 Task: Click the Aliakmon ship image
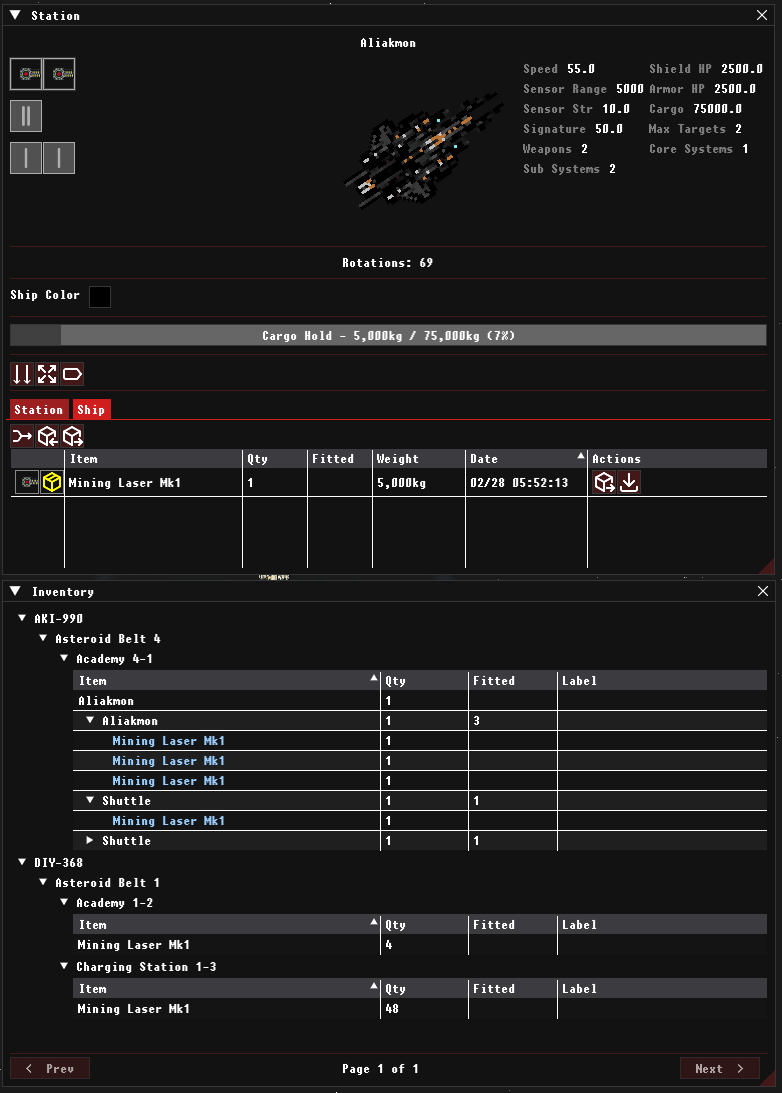click(x=422, y=152)
